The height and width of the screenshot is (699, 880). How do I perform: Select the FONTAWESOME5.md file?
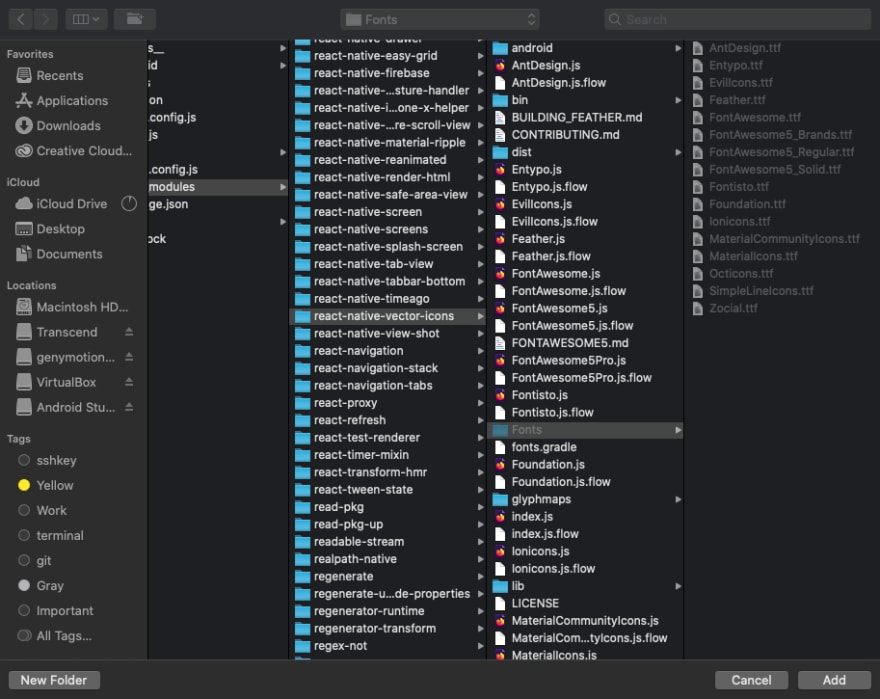coord(585,343)
